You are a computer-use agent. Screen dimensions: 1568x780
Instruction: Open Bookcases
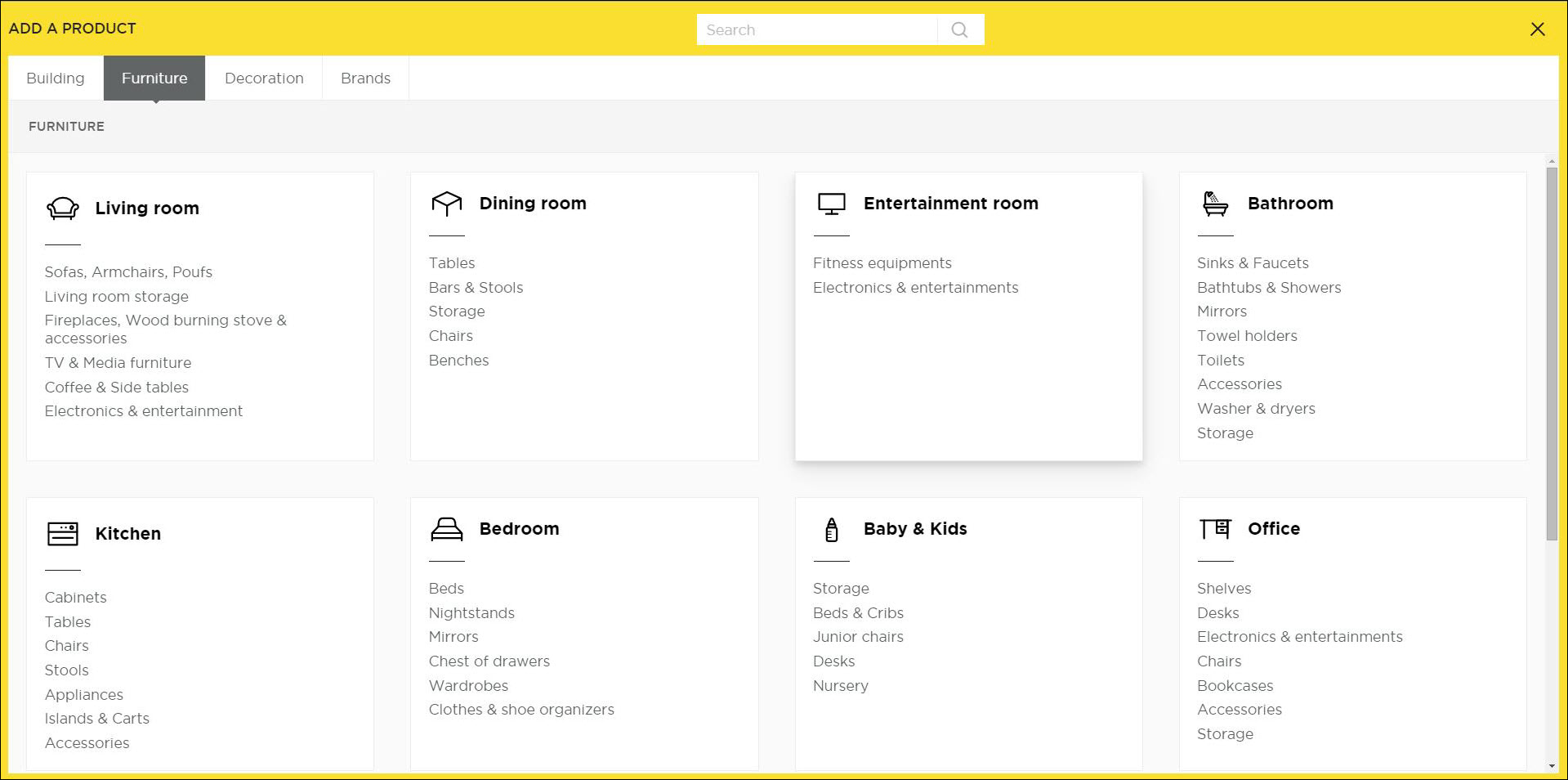1235,686
